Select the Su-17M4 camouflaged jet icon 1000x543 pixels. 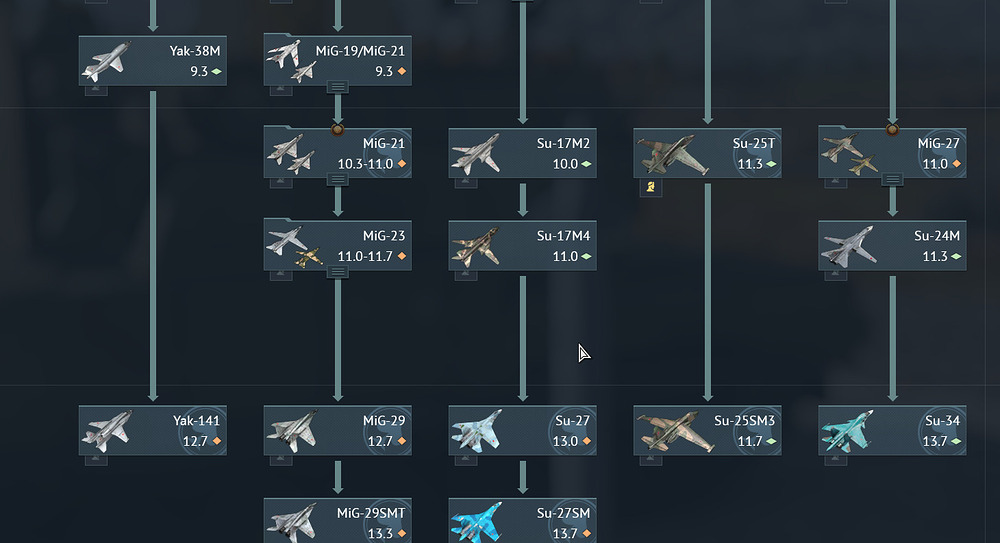click(x=476, y=246)
